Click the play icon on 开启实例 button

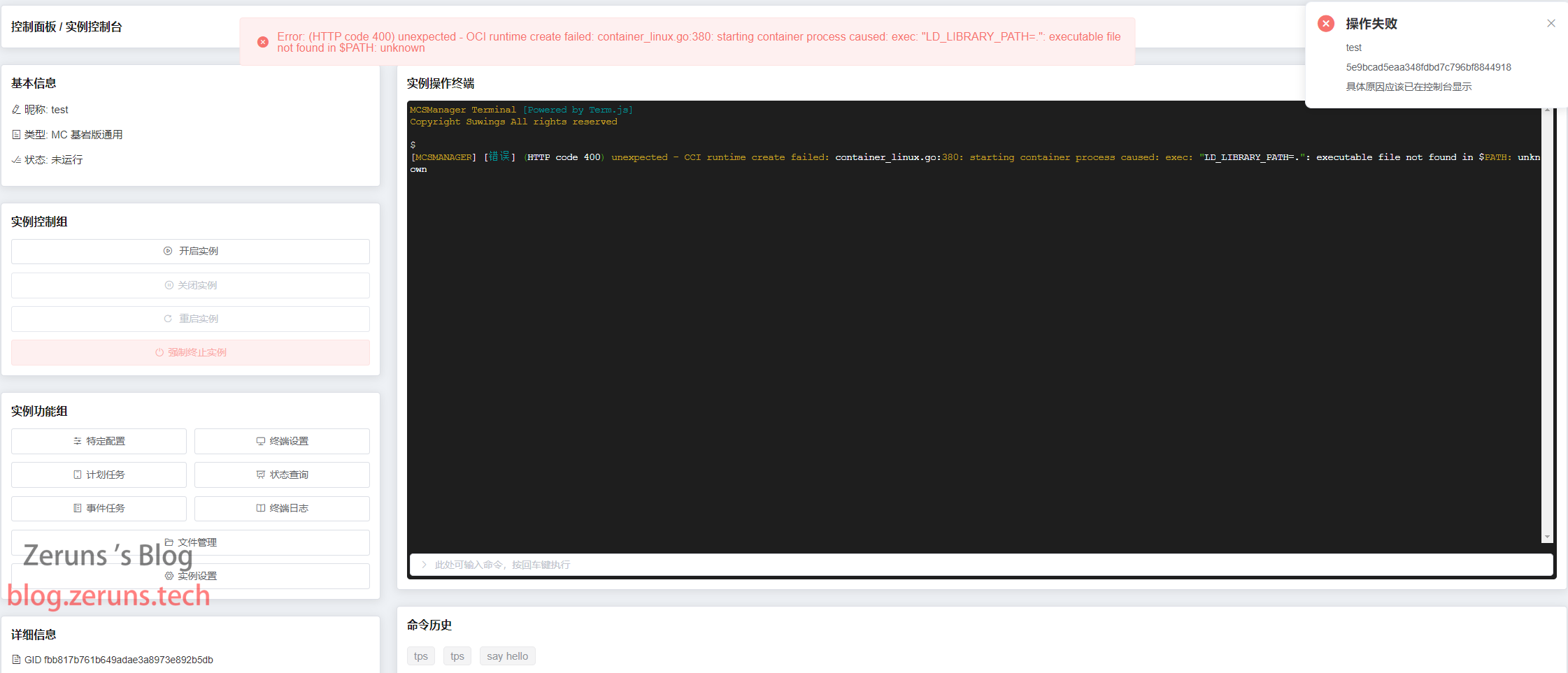pyautogui.click(x=168, y=251)
